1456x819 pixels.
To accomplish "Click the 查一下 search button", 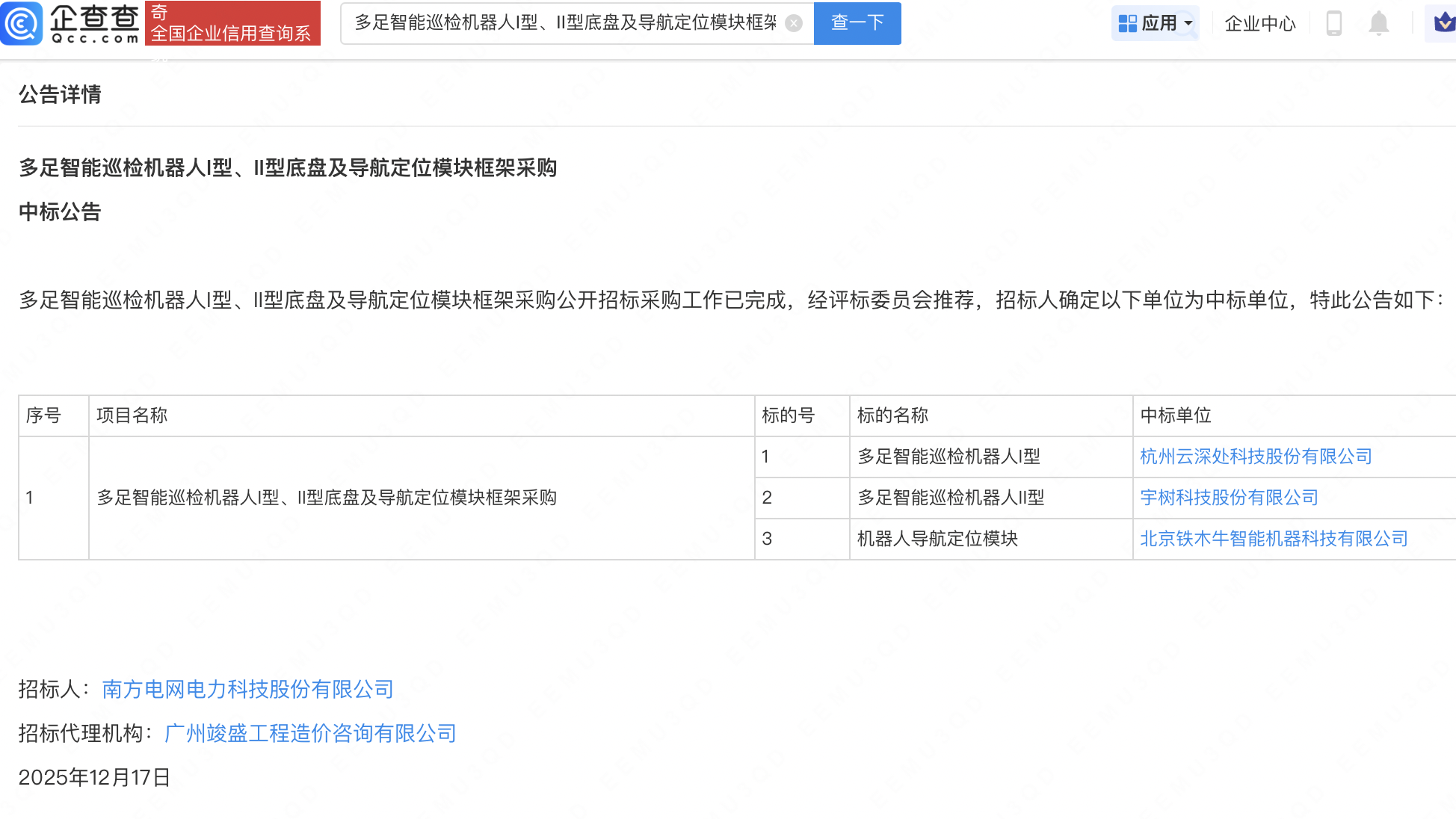I will 857,23.
